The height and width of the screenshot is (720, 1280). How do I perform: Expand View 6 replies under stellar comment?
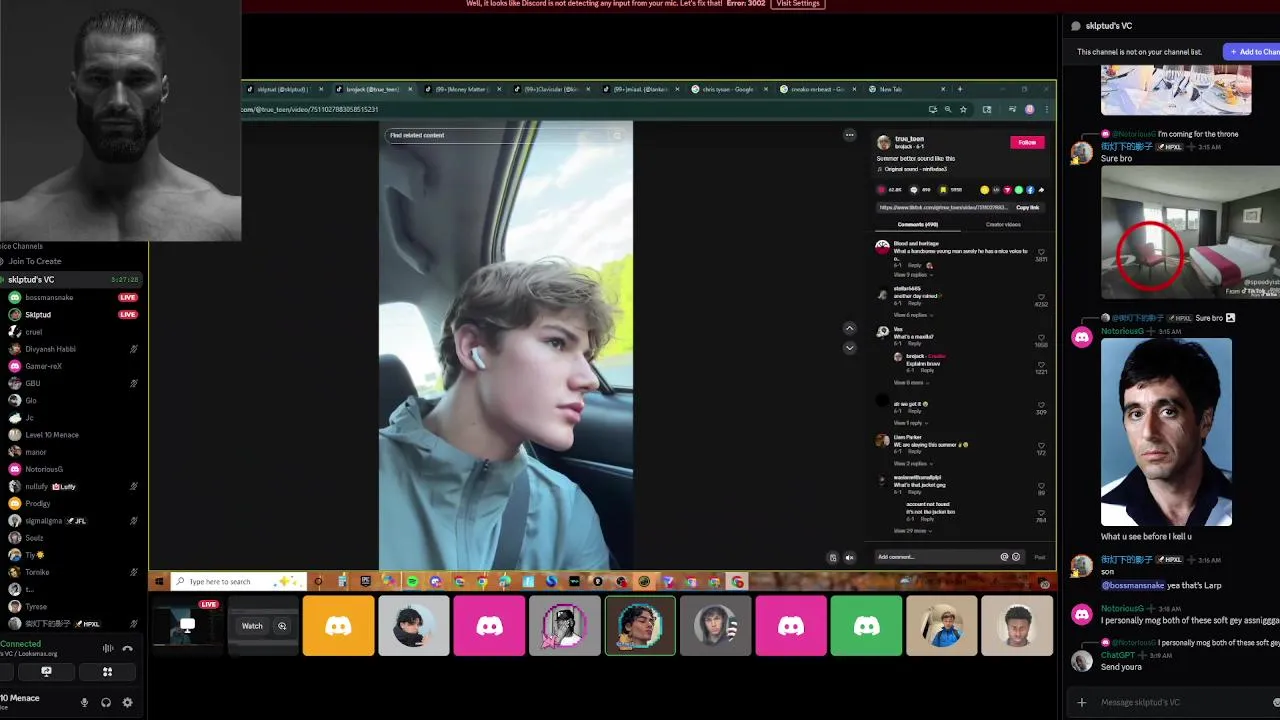pyautogui.click(x=911, y=315)
